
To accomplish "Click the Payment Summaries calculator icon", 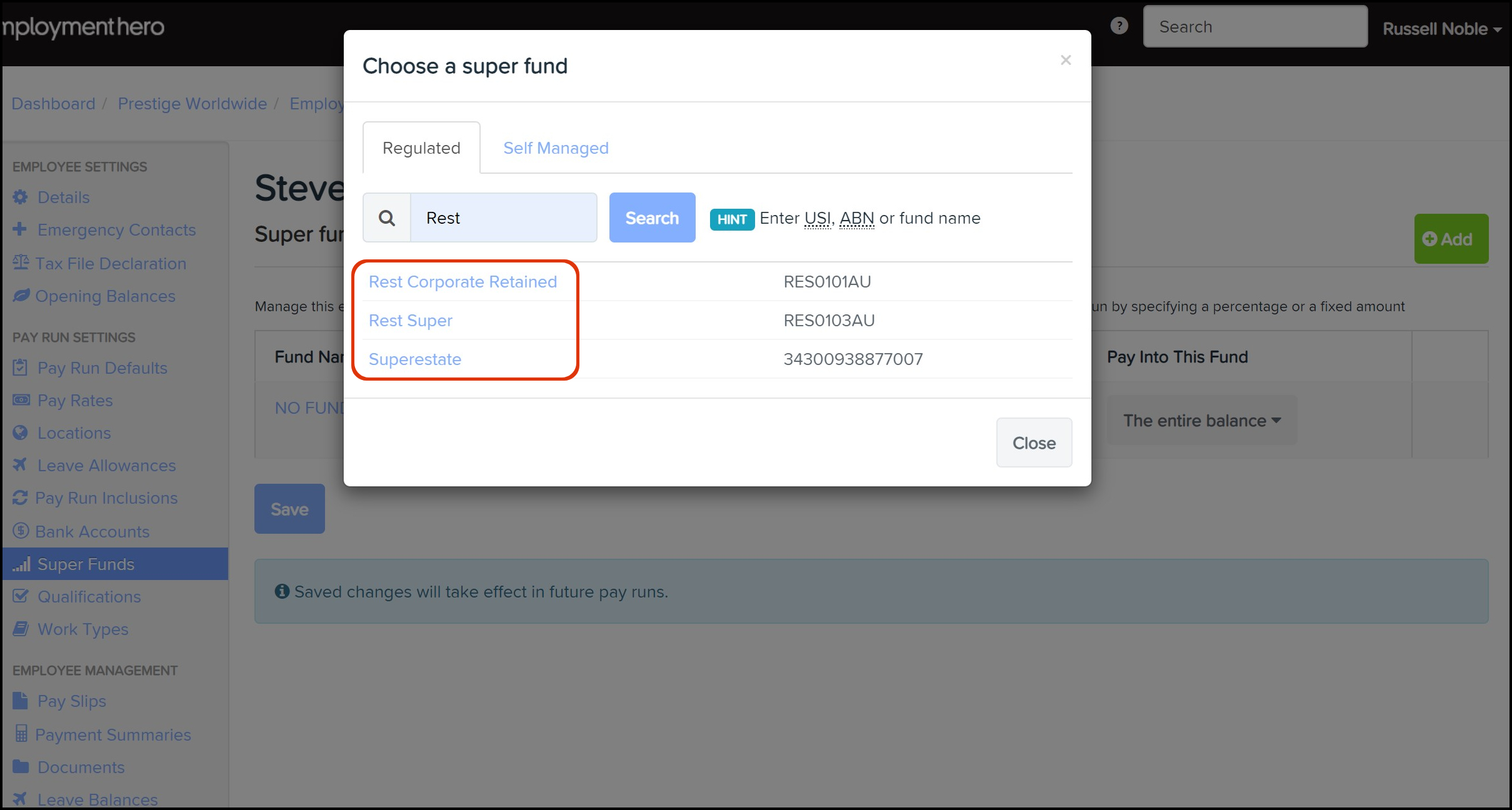I will (x=21, y=734).
